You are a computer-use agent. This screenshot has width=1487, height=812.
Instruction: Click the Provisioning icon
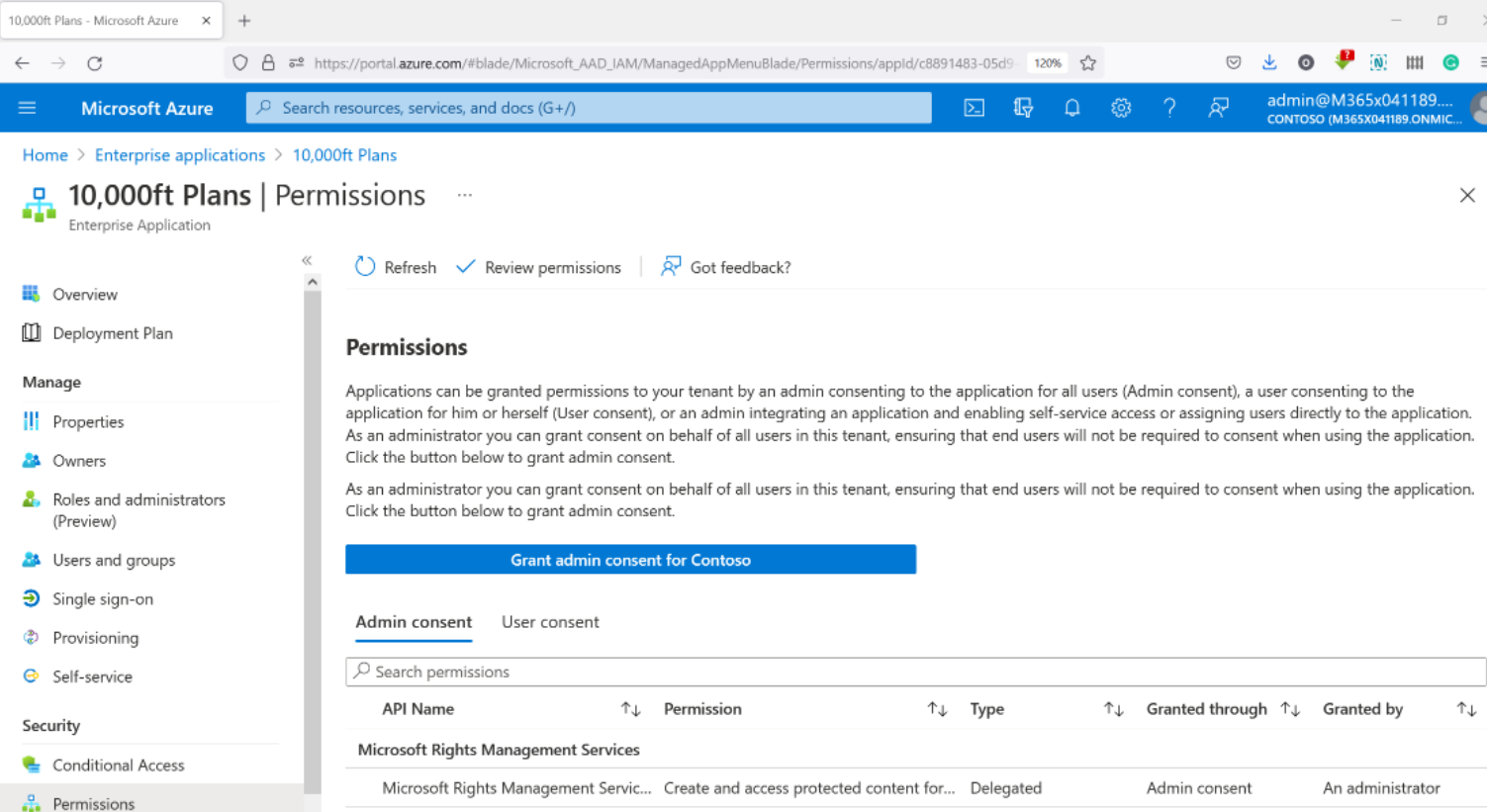coord(32,637)
